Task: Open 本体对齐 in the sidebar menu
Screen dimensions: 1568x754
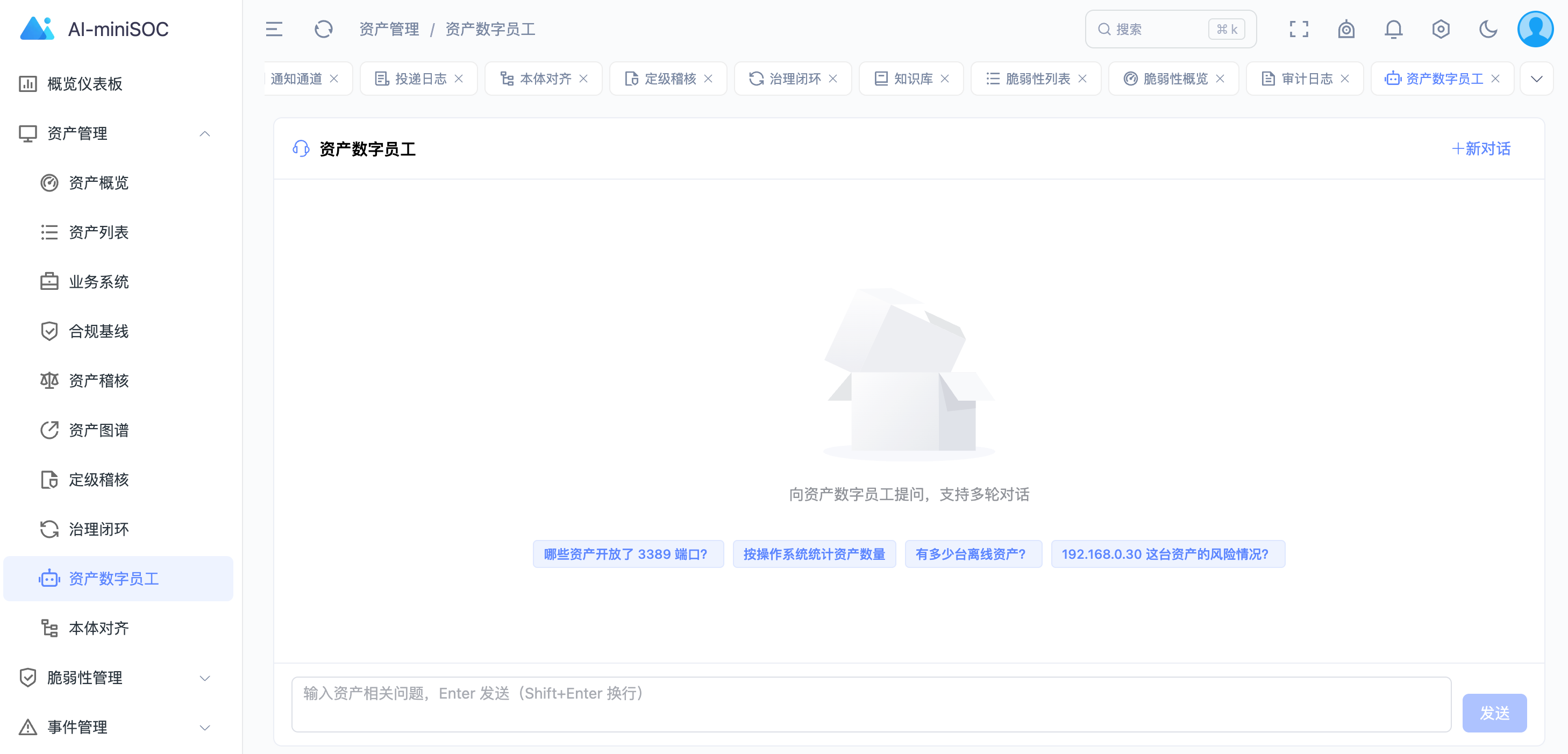Action: pyautogui.click(x=119, y=628)
